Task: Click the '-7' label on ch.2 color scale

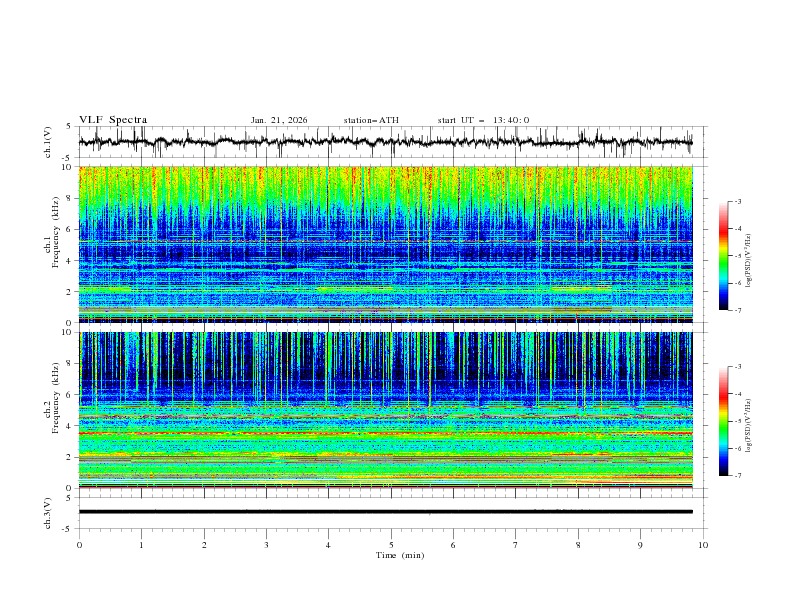Action: point(738,475)
